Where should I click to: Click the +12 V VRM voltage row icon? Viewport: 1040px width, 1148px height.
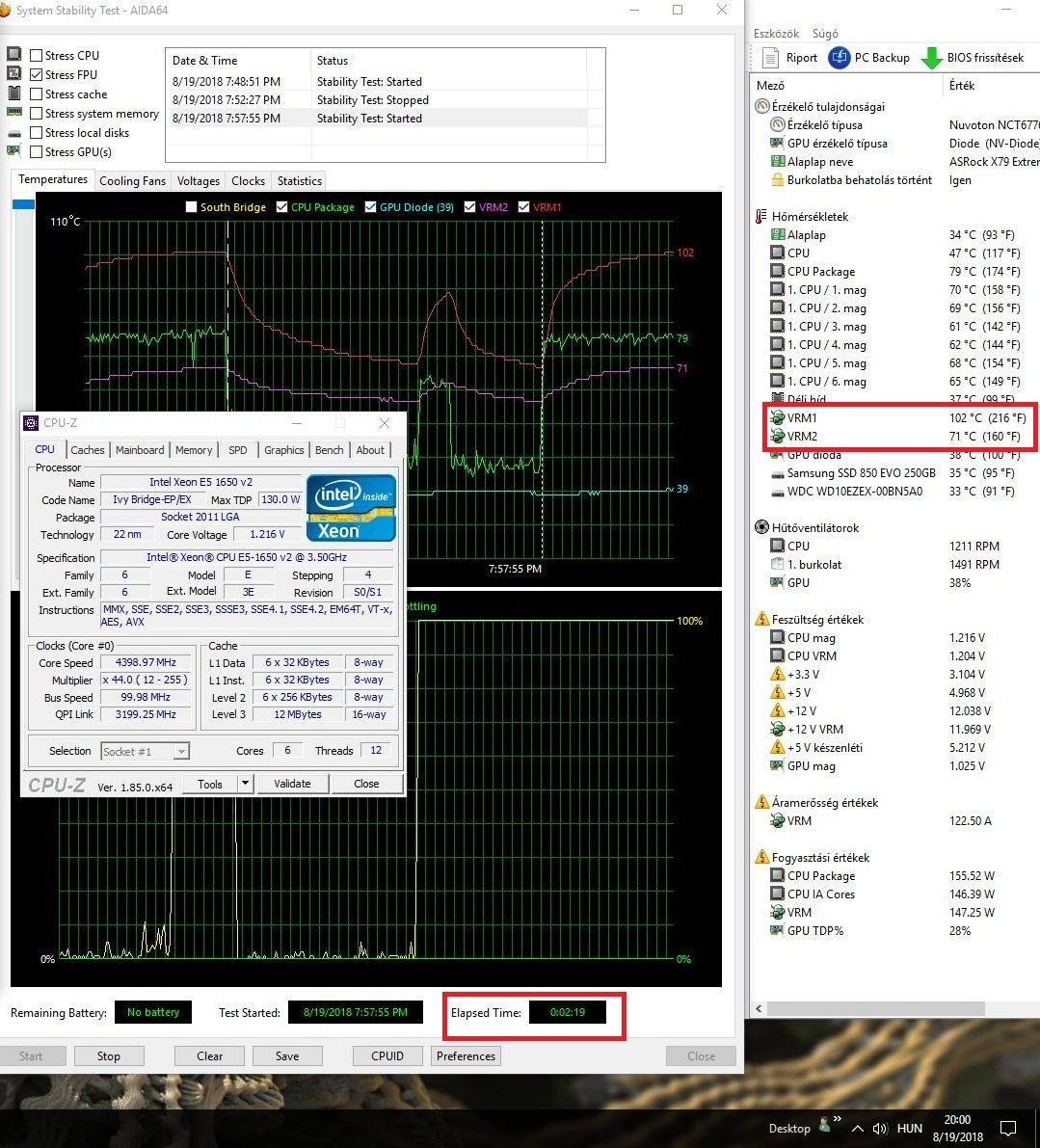pyautogui.click(x=777, y=729)
